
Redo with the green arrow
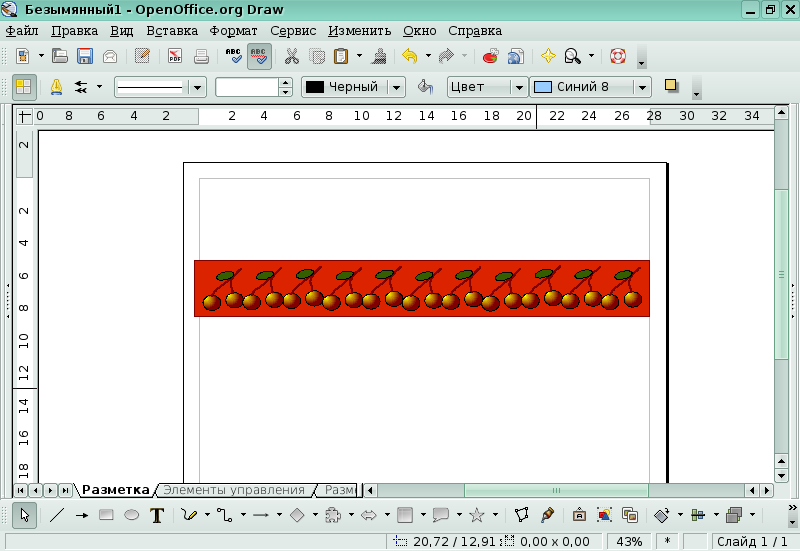446,56
